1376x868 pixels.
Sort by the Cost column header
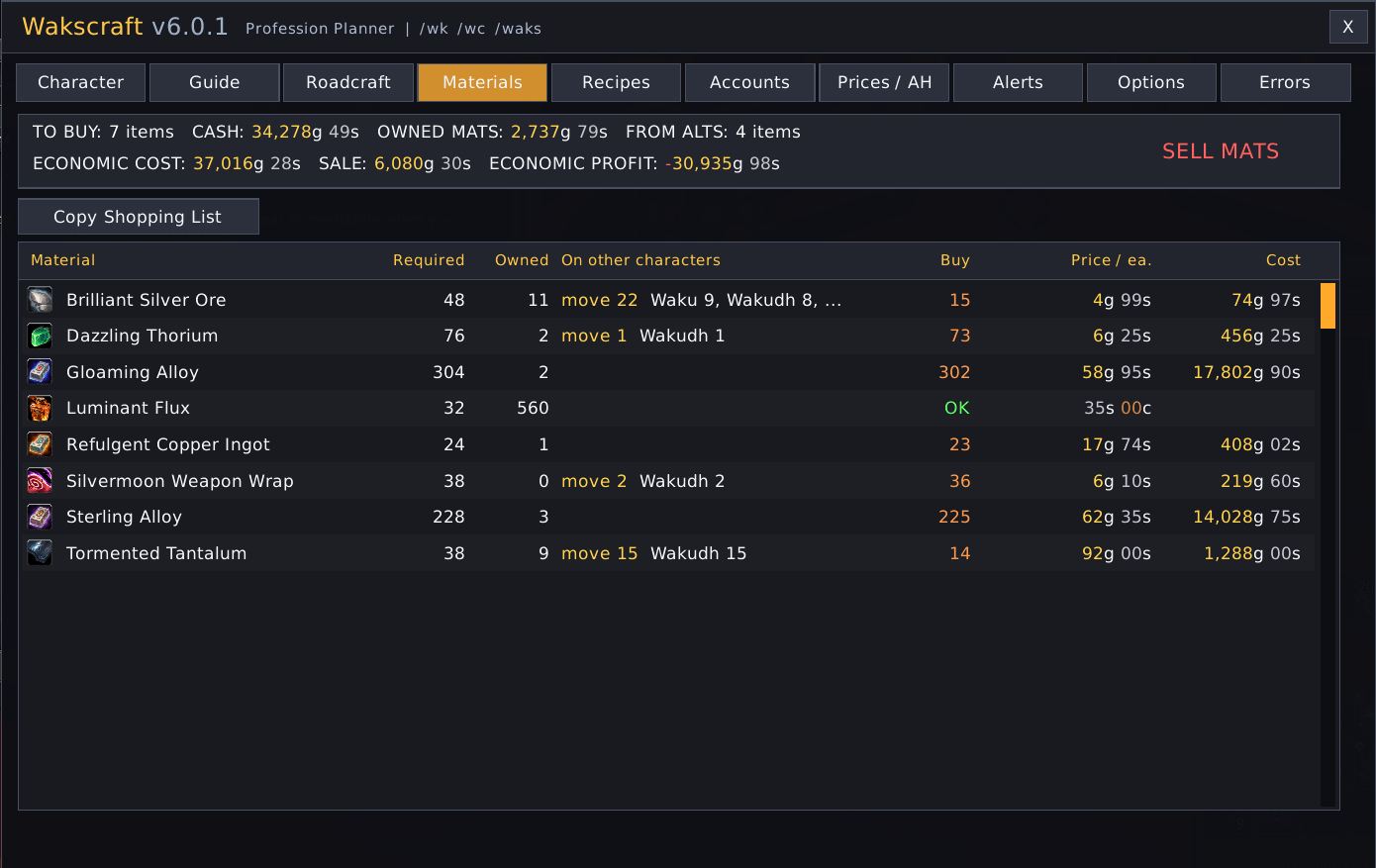click(x=1283, y=260)
